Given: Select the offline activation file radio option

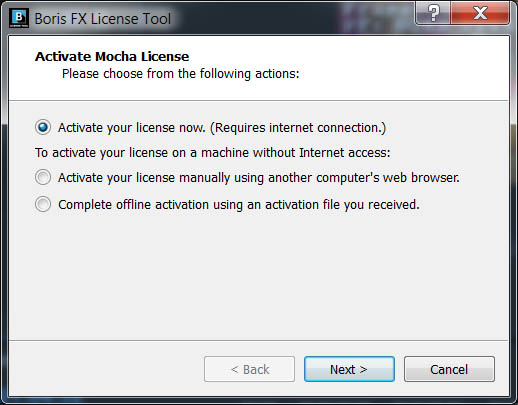Looking at the screenshot, I should [43, 204].
